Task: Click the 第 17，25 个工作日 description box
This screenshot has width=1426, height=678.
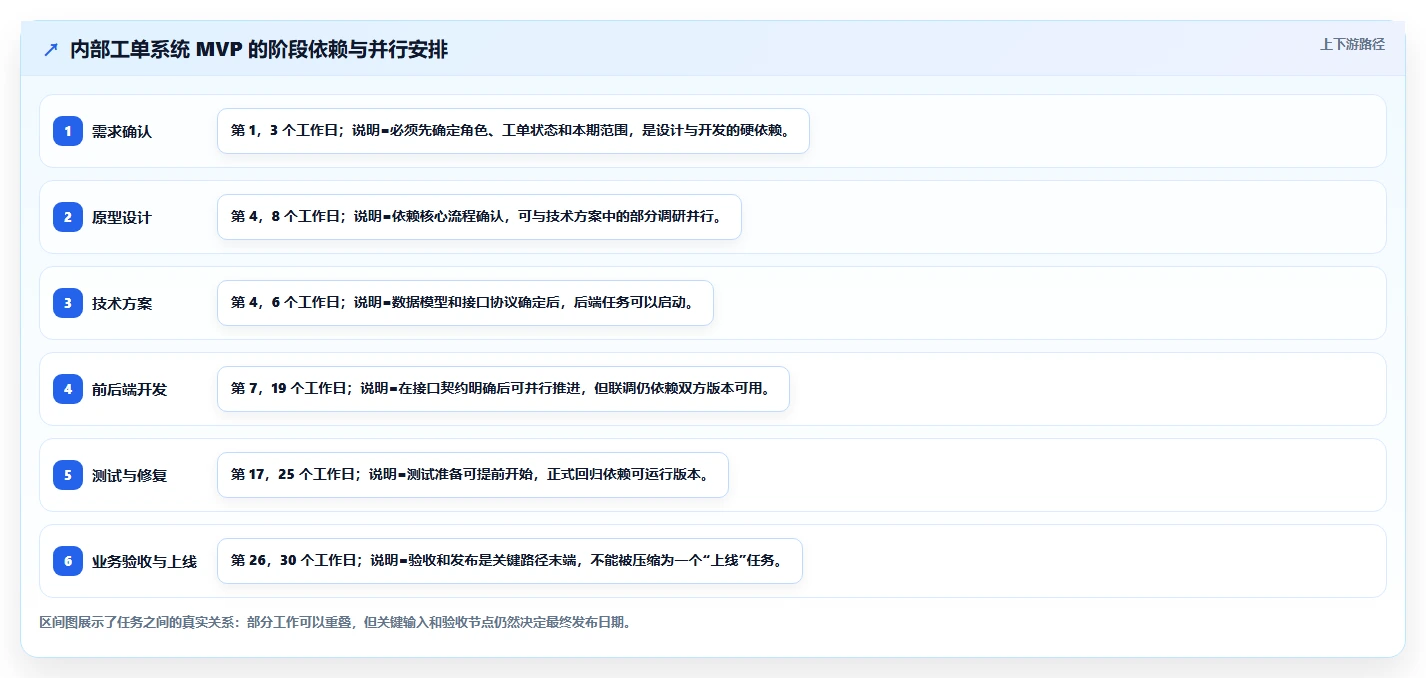Action: tap(472, 475)
